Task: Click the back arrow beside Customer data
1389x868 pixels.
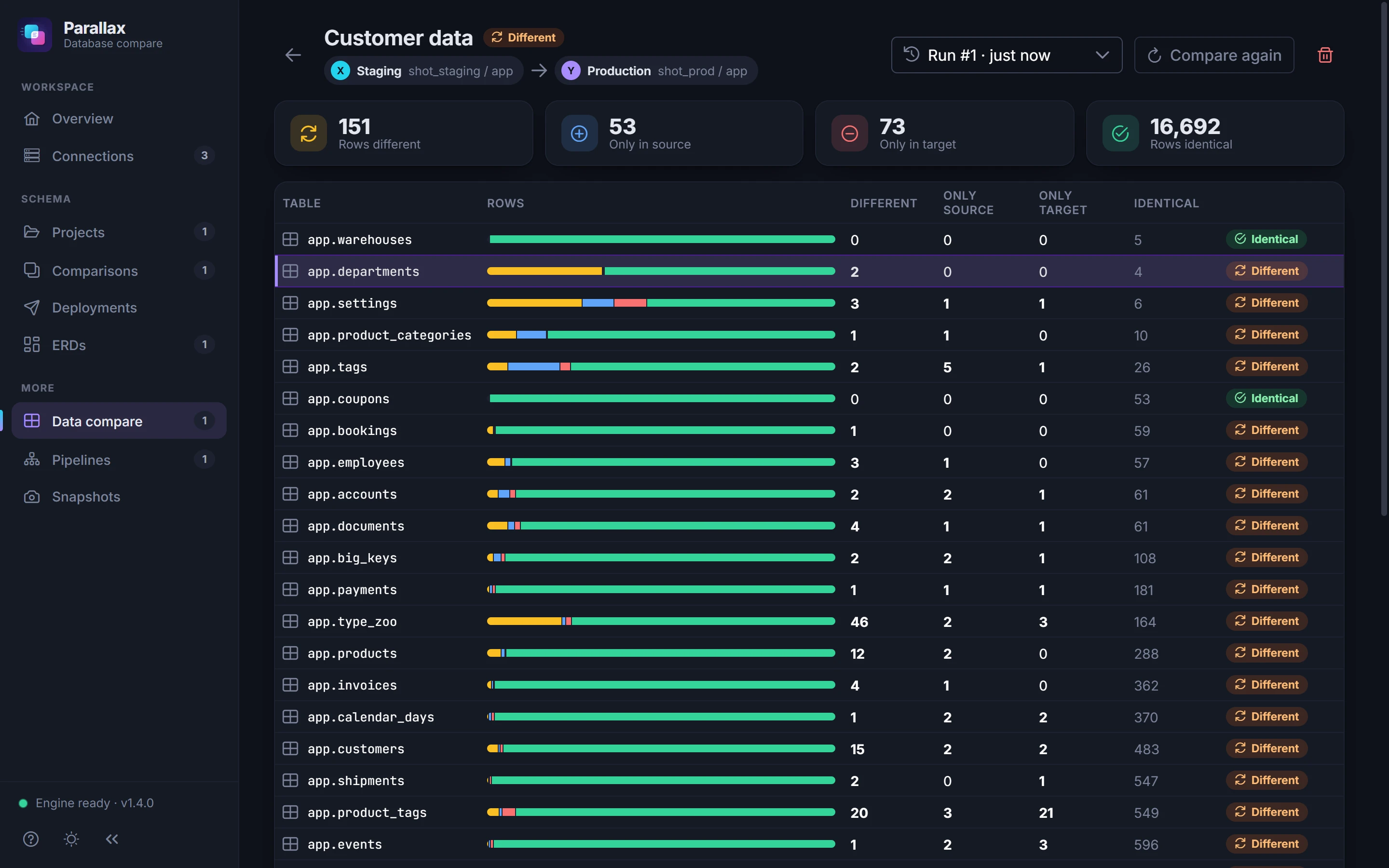Action: 293,55
